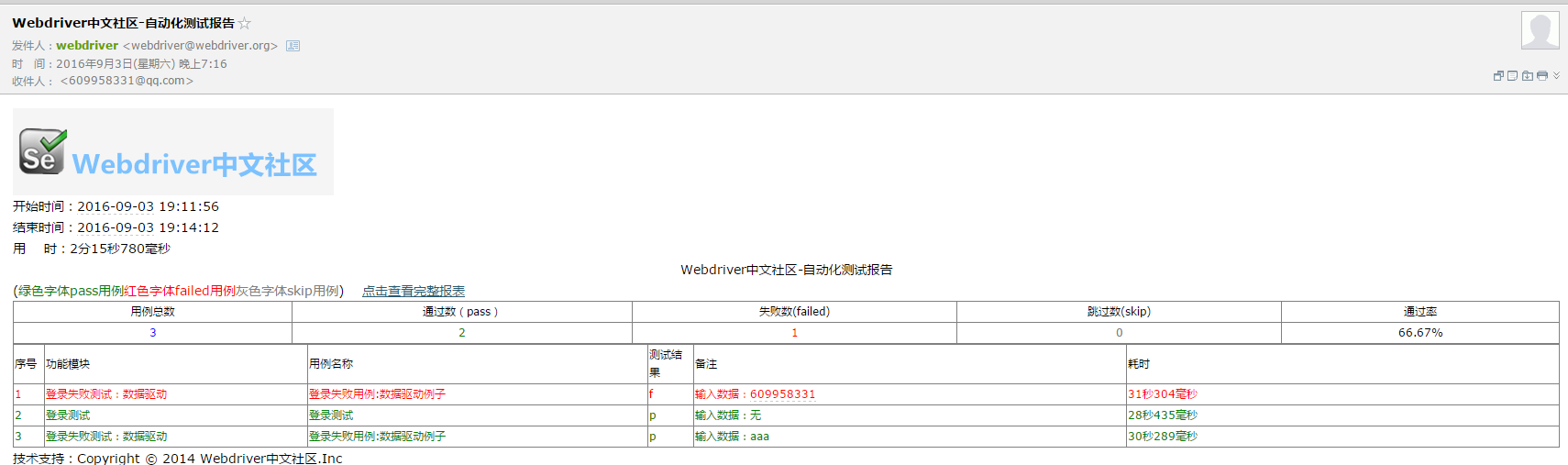The image size is (1568, 465).
Task: Click the email subject heading
Action: point(123,23)
